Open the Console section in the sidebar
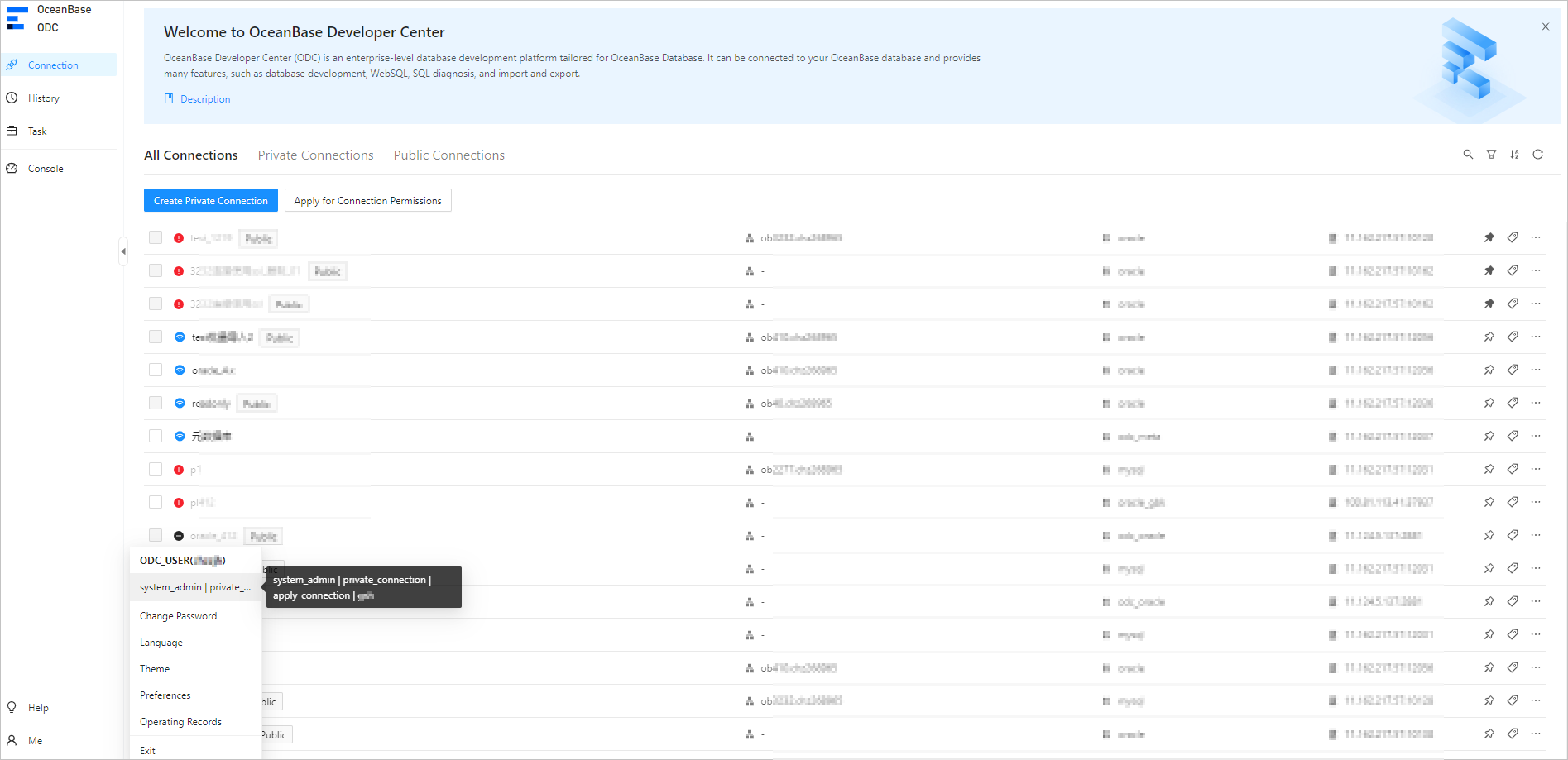Image resolution: width=1568 pixels, height=760 pixels. pyautogui.click(x=45, y=168)
